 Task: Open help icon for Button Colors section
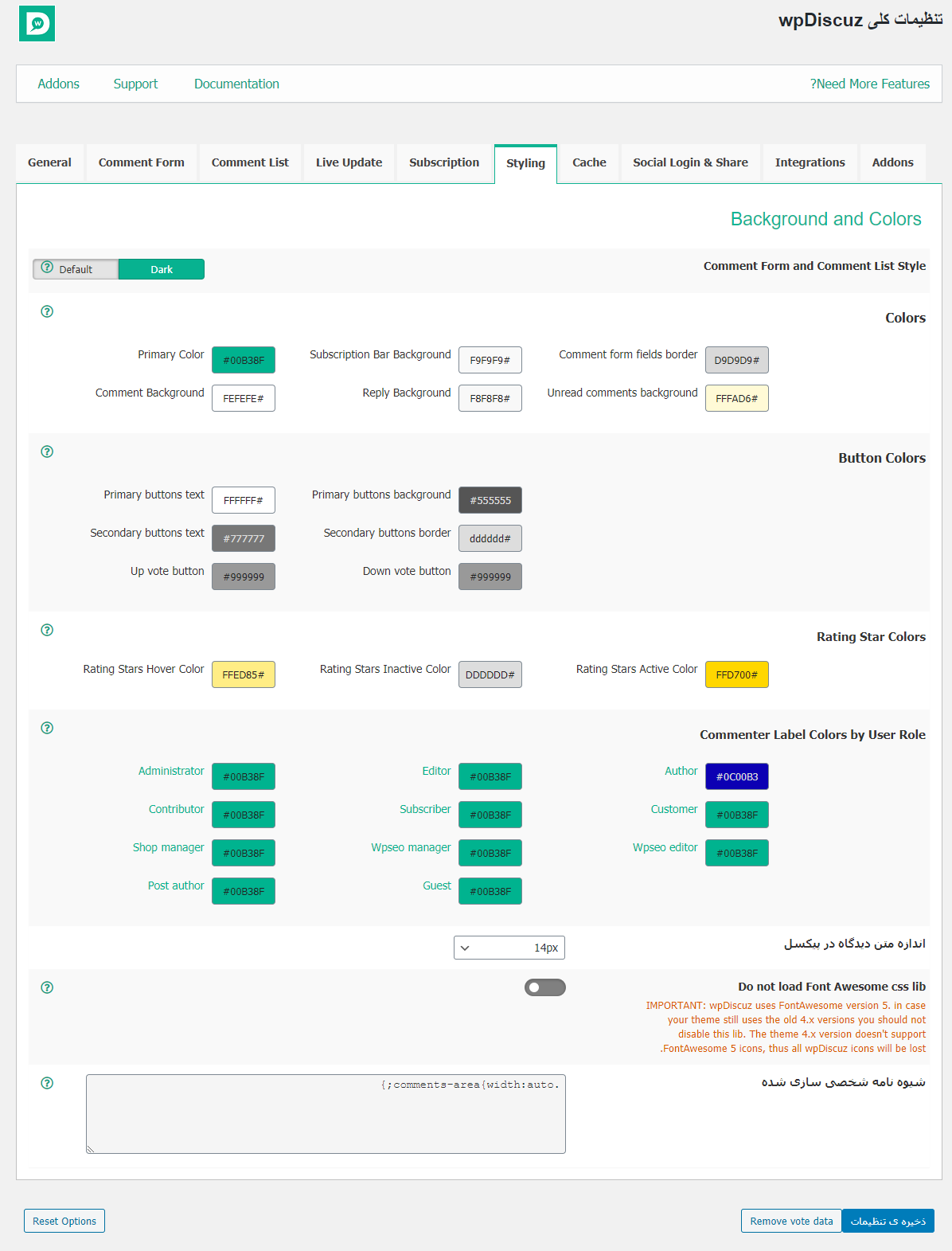(x=47, y=452)
